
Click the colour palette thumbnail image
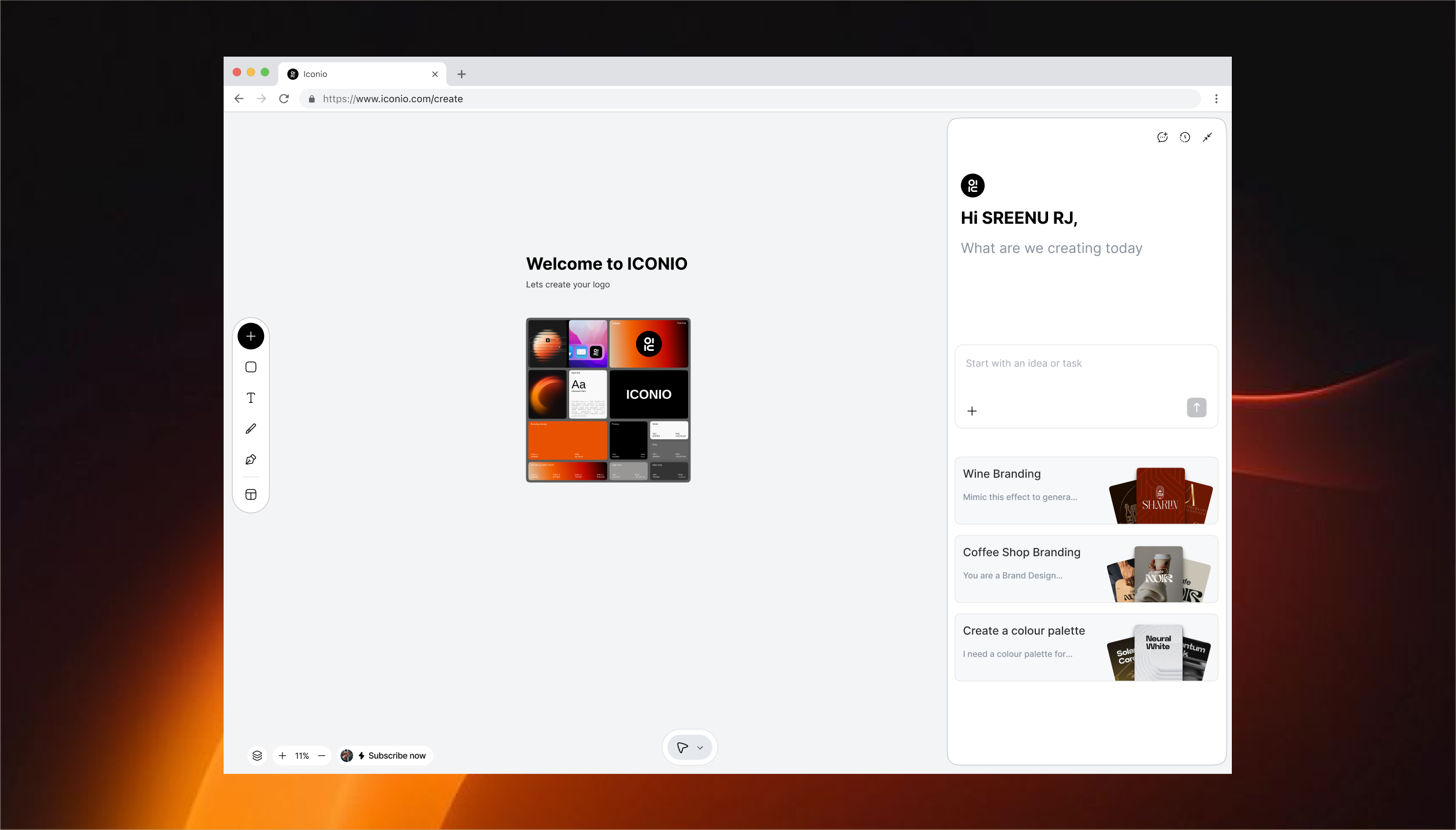(x=1158, y=653)
